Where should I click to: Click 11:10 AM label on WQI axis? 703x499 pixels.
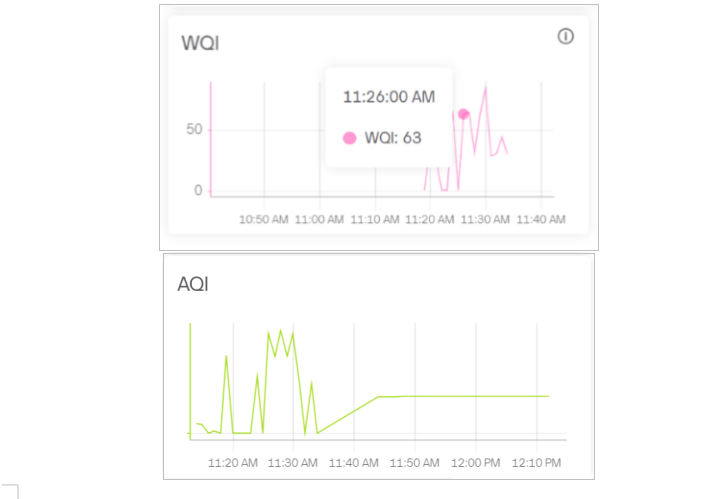coord(376,219)
